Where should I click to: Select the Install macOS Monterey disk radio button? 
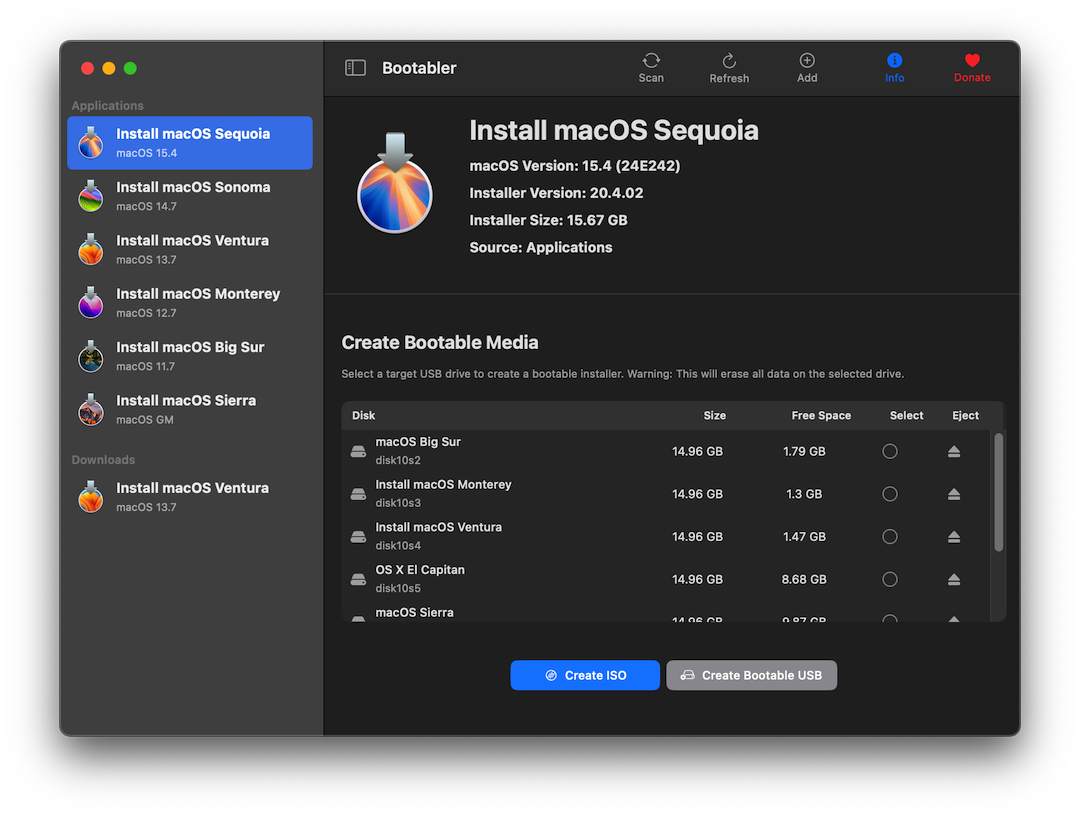[x=890, y=494]
